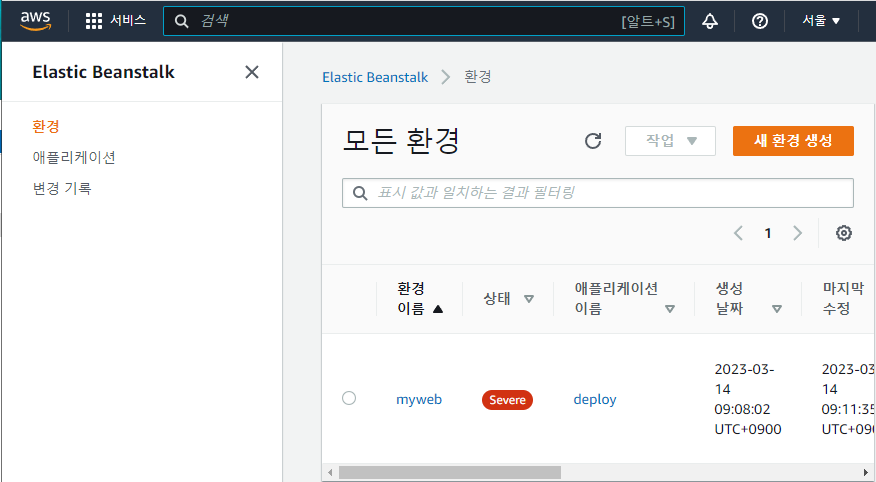
Task: Select 환경 in the sidebar
Action: [46, 126]
